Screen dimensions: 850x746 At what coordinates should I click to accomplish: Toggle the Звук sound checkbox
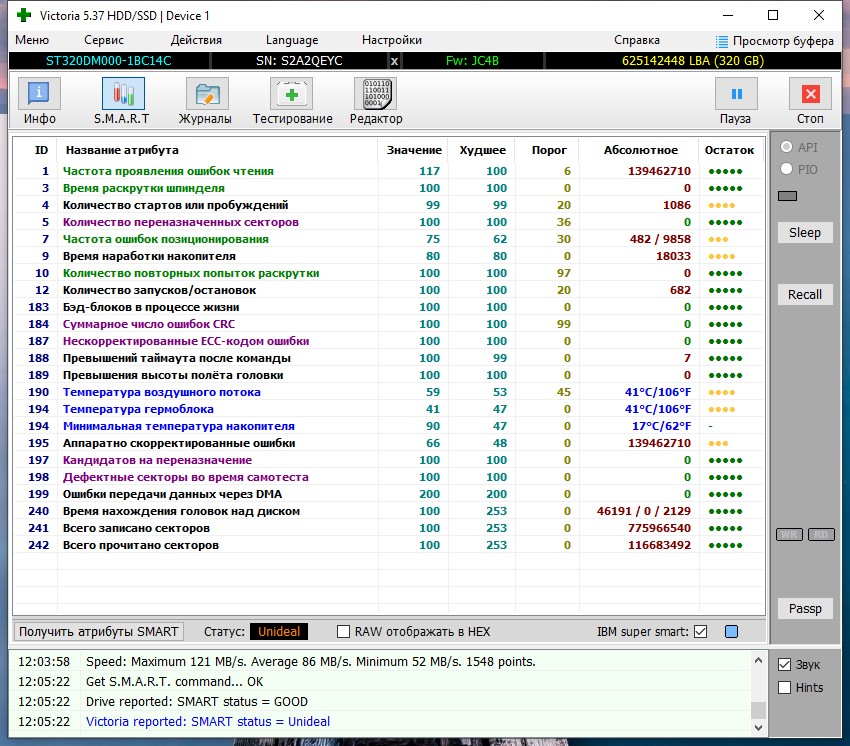point(784,665)
